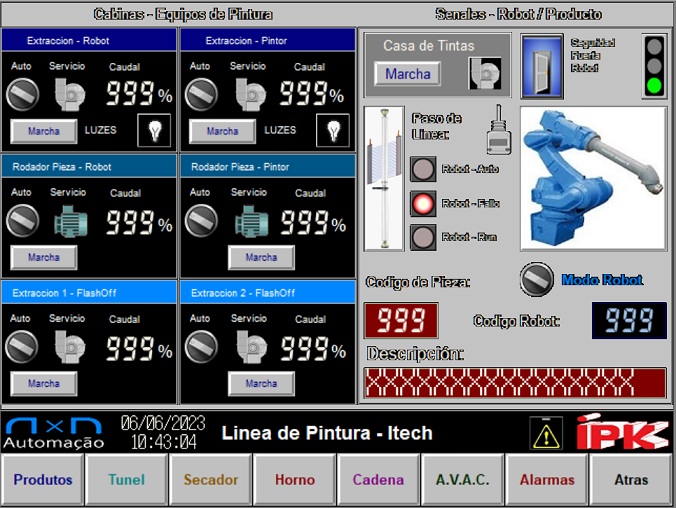
Task: Click the traffic light status indicator
Action: coord(654,66)
